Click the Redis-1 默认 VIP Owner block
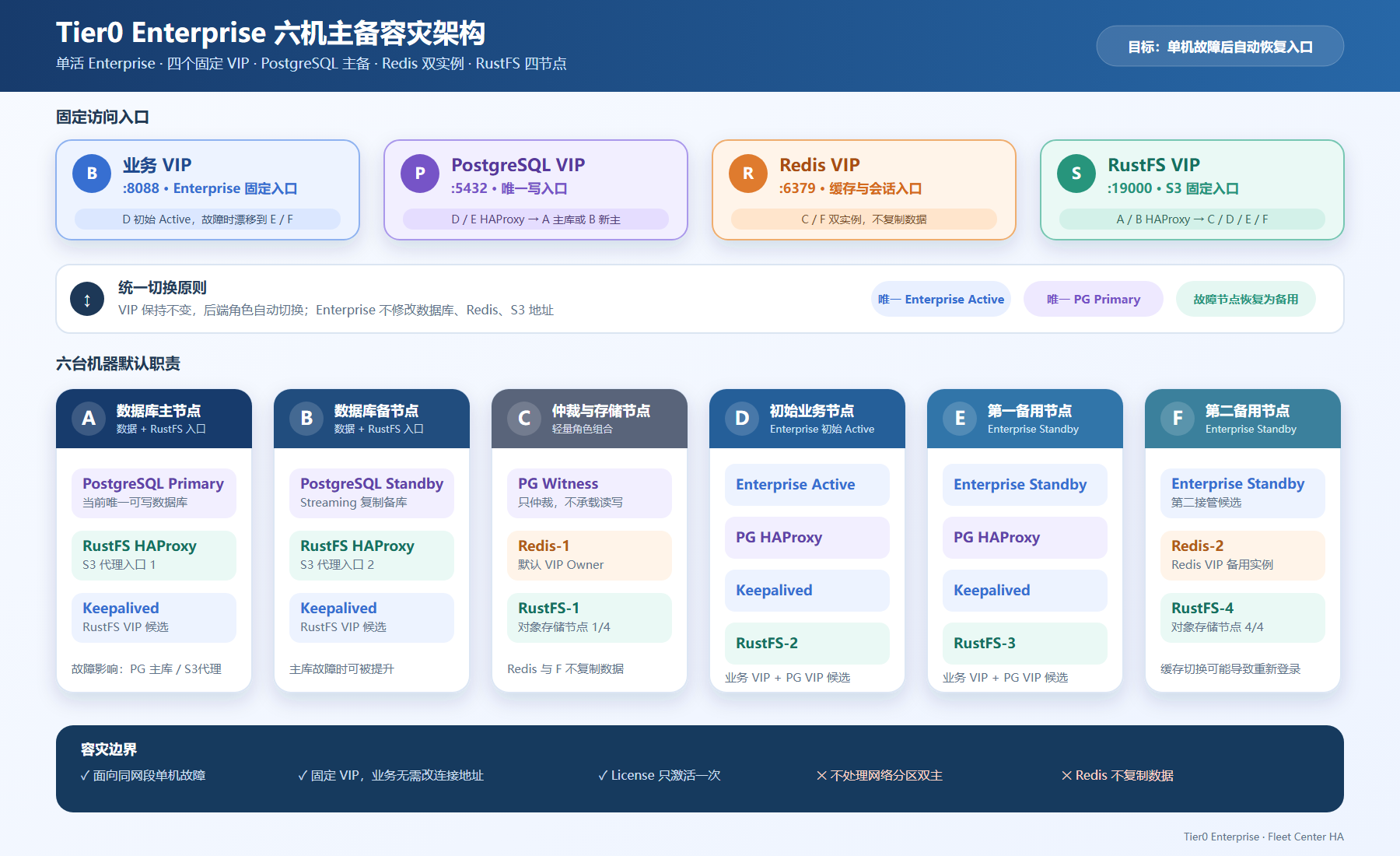This screenshot has height=856, width=1400. [590, 555]
